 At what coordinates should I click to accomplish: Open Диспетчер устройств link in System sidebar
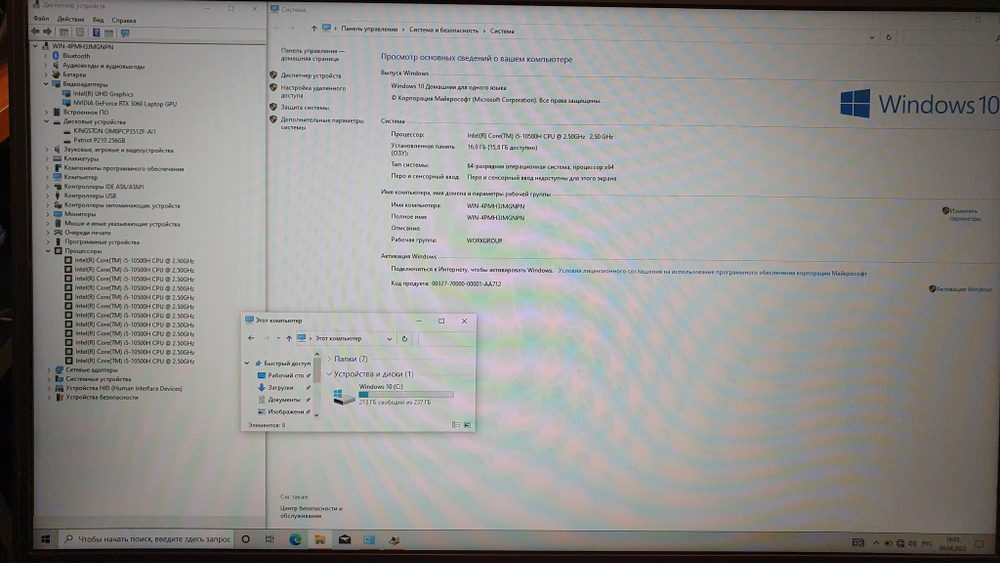click(x=311, y=75)
